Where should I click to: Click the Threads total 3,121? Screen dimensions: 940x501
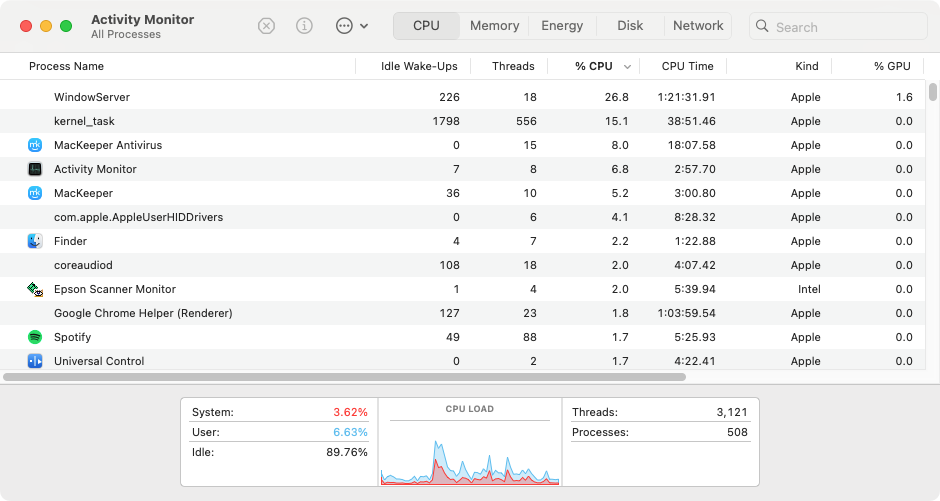[732, 412]
